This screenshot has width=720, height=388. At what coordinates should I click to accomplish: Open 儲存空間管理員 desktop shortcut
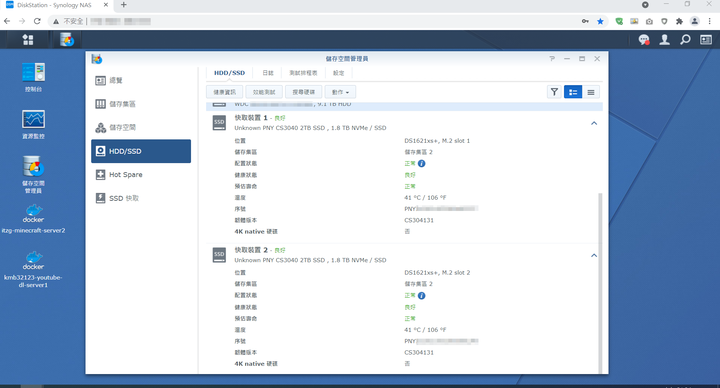(x=34, y=175)
